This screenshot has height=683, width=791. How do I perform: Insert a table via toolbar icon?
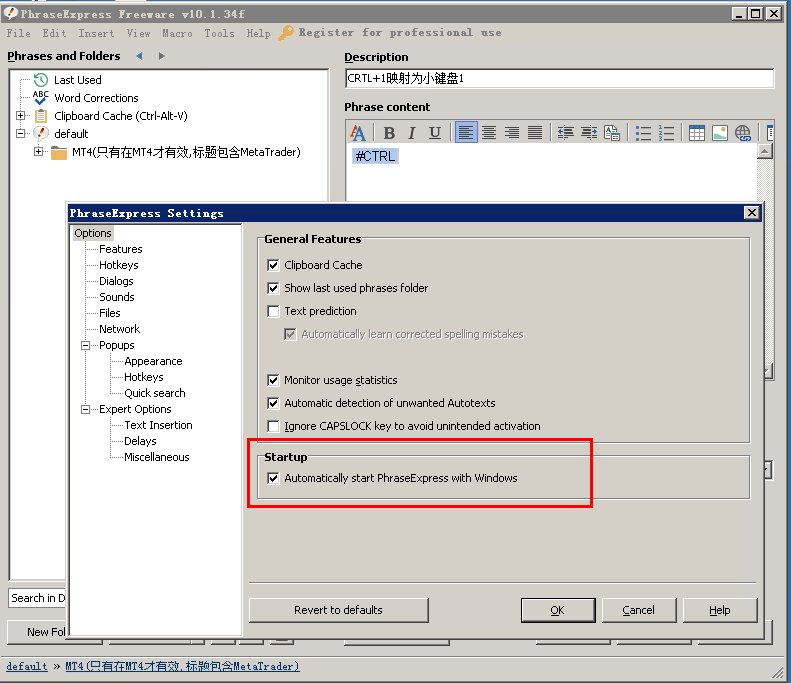[x=697, y=133]
